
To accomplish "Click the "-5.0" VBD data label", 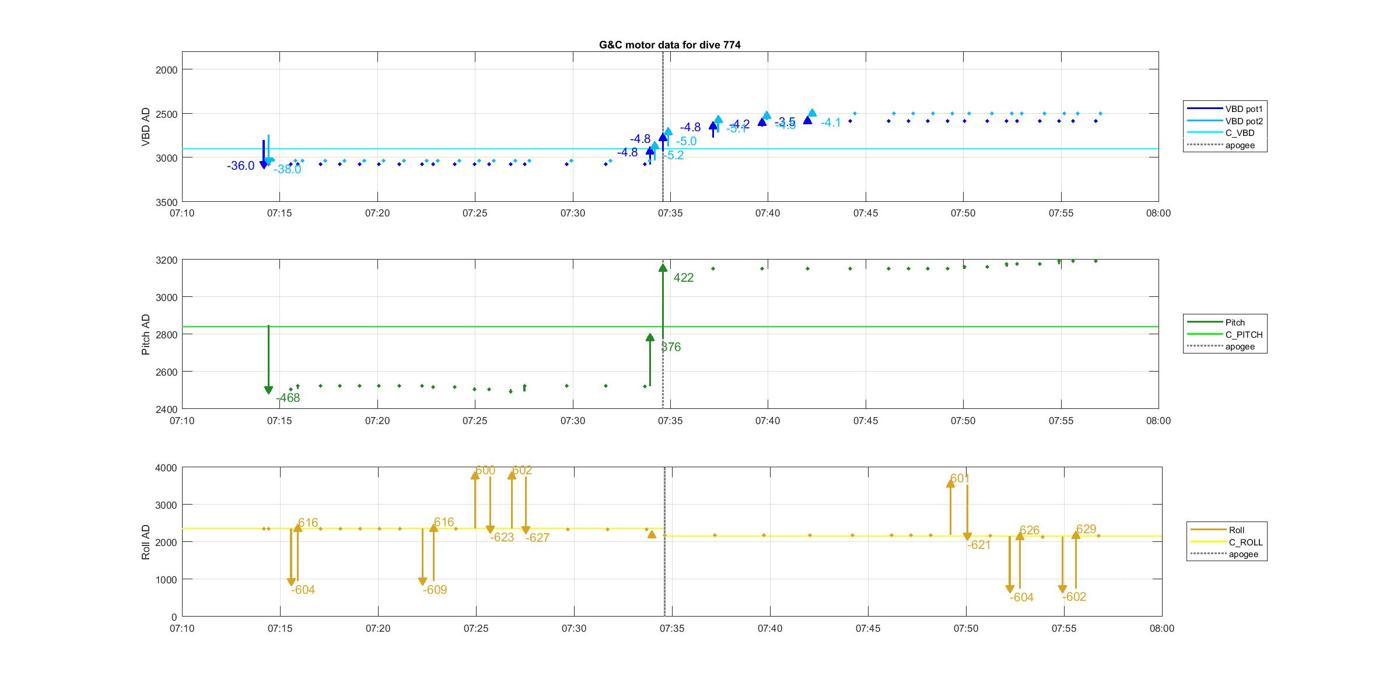I will (685, 142).
